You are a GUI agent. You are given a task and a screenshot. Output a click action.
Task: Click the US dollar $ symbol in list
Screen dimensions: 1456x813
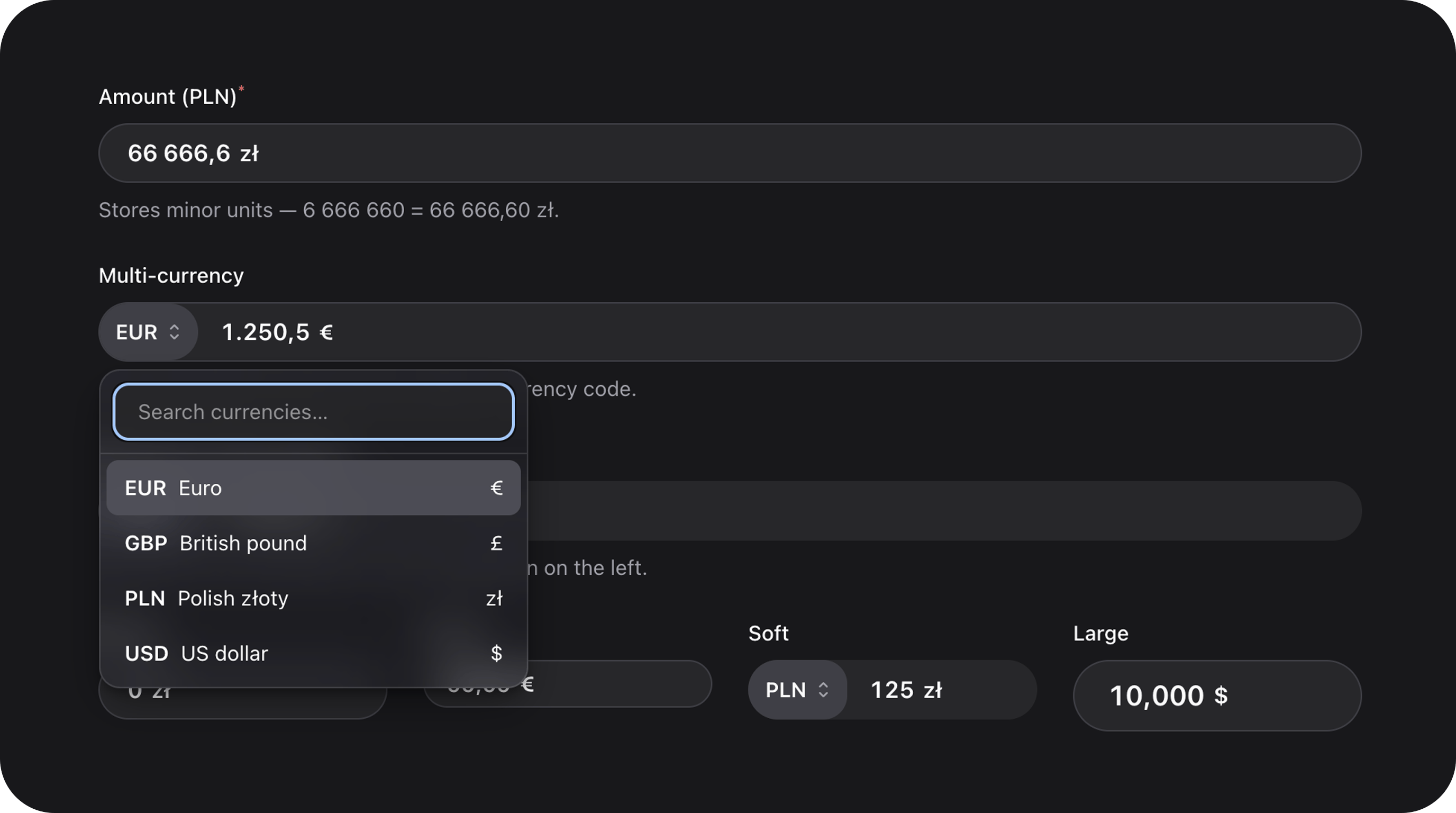coord(496,653)
